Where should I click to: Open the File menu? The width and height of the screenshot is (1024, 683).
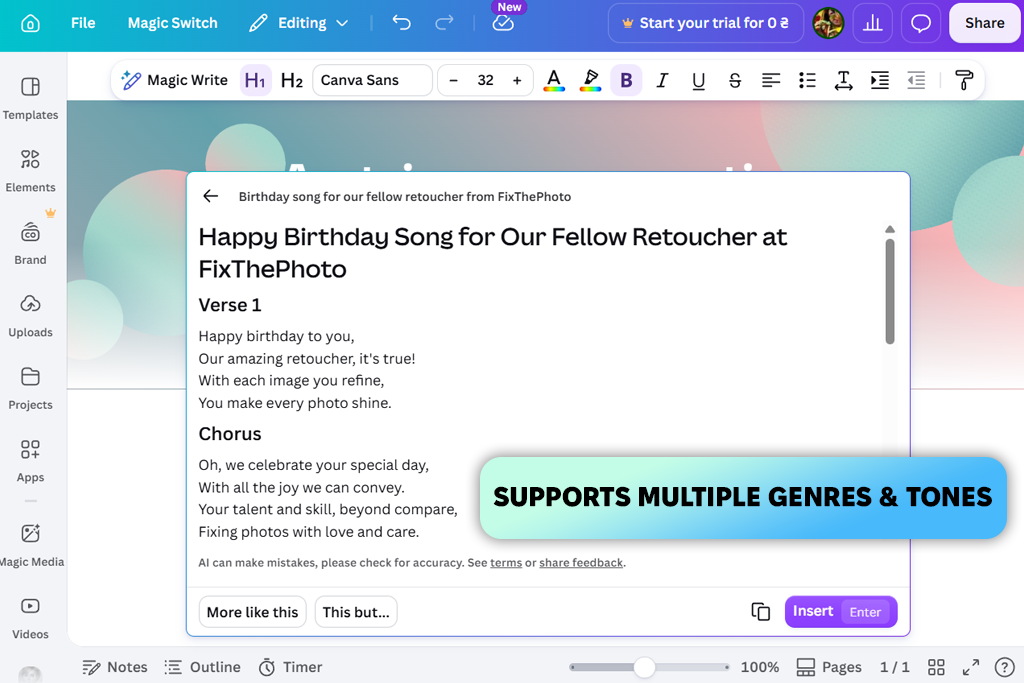coord(83,23)
